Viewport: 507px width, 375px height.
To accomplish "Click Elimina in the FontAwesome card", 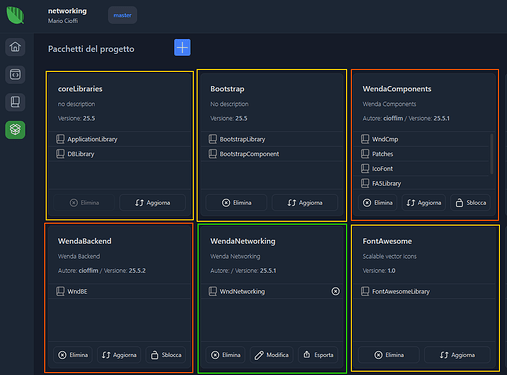I will point(389,355).
